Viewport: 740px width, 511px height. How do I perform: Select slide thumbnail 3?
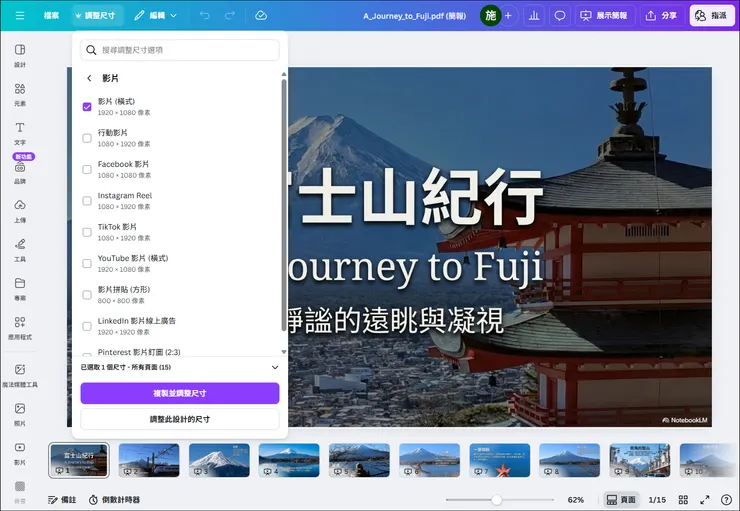point(219,460)
